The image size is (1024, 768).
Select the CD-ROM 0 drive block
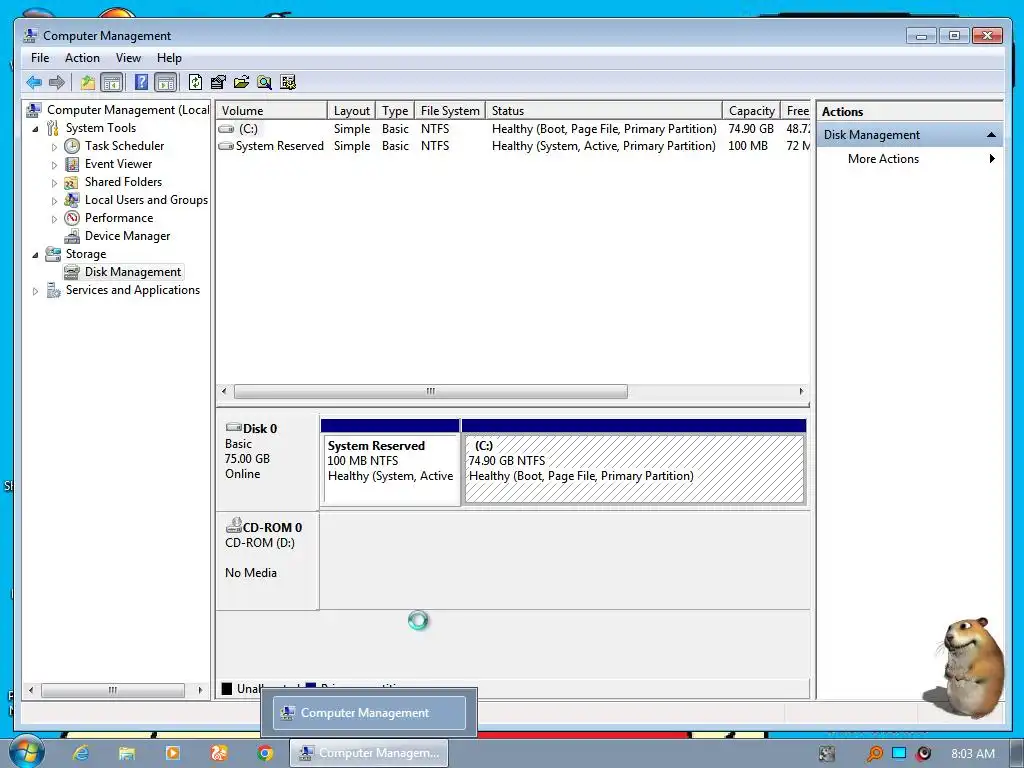click(x=267, y=562)
